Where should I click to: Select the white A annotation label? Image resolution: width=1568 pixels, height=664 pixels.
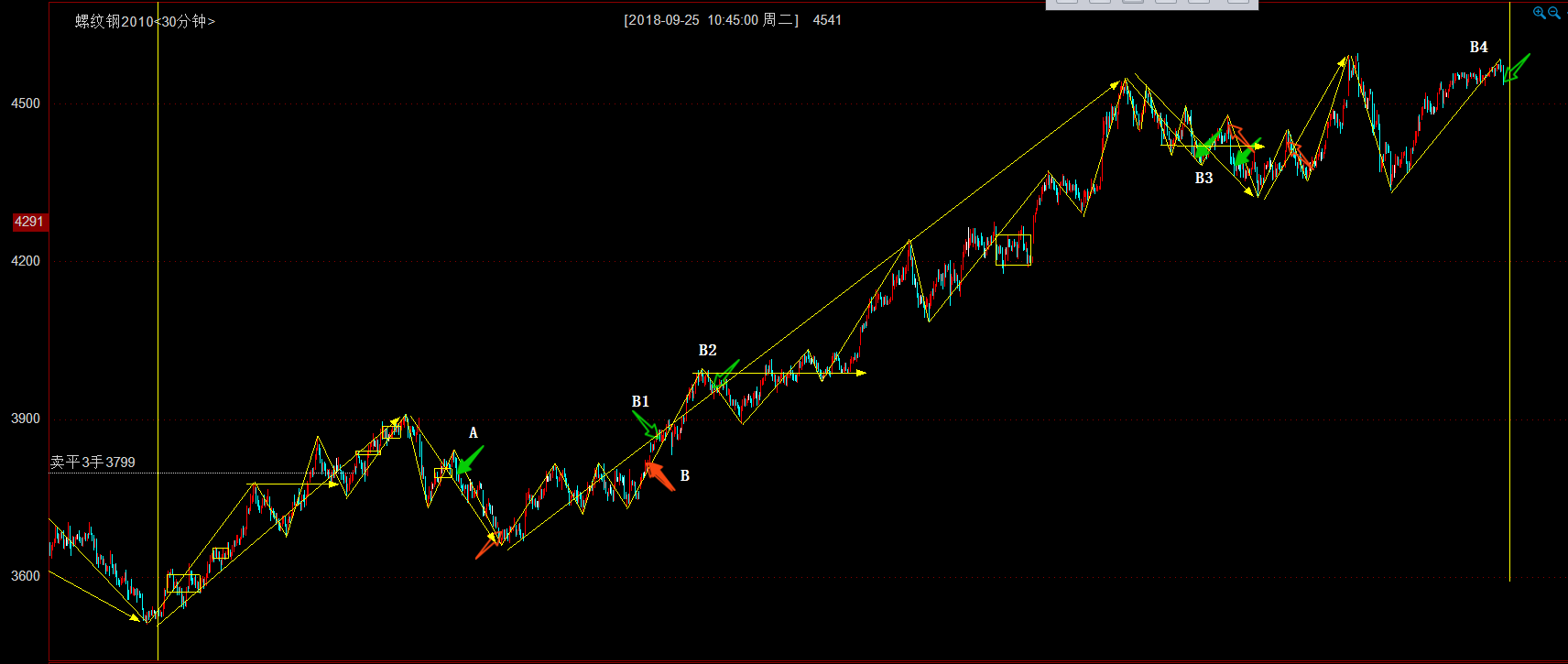(474, 432)
